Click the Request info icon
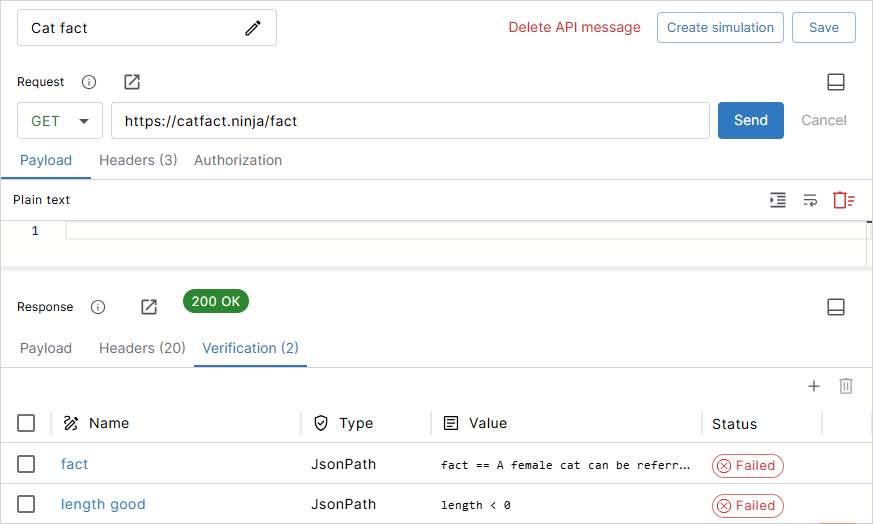Image resolution: width=873 pixels, height=524 pixels. click(x=89, y=82)
